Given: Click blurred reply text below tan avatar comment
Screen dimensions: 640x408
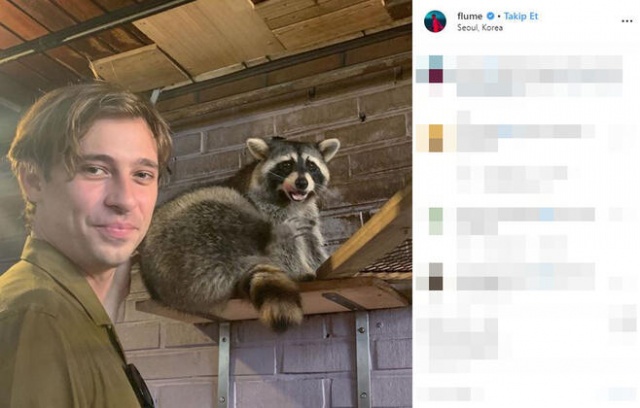Looking at the screenshot, I should 526,180.
